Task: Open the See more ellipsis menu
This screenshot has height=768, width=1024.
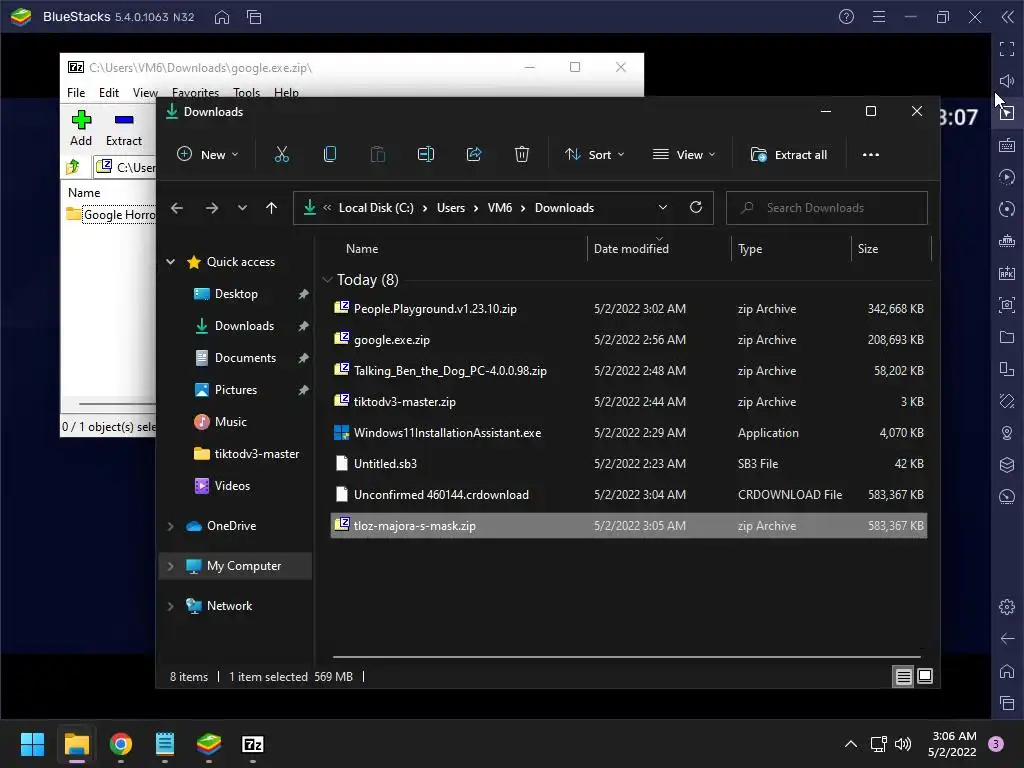Action: click(x=871, y=155)
